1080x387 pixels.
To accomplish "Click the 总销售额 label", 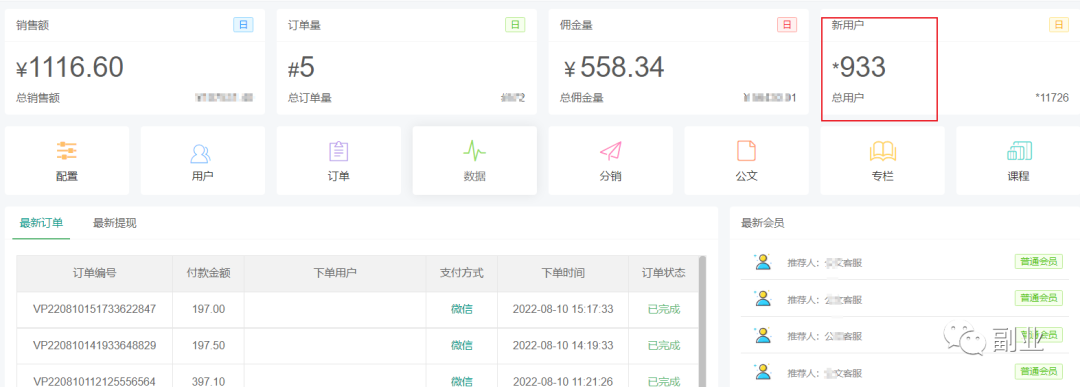I will (x=38, y=98).
